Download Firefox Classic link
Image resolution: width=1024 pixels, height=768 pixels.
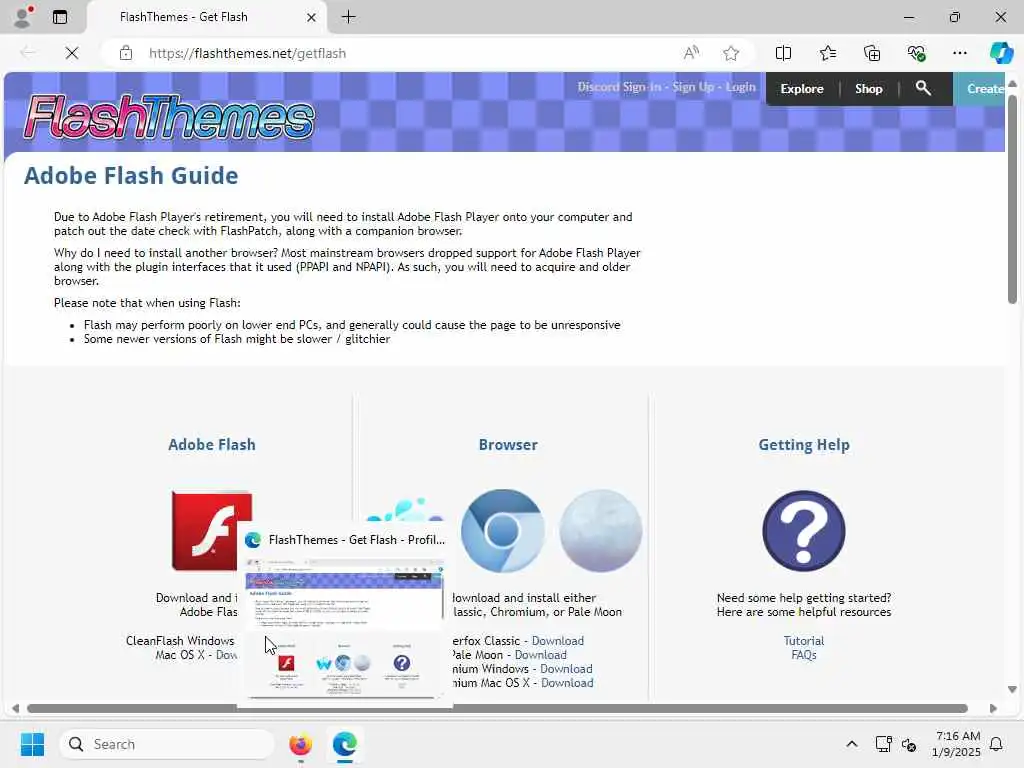coord(558,641)
